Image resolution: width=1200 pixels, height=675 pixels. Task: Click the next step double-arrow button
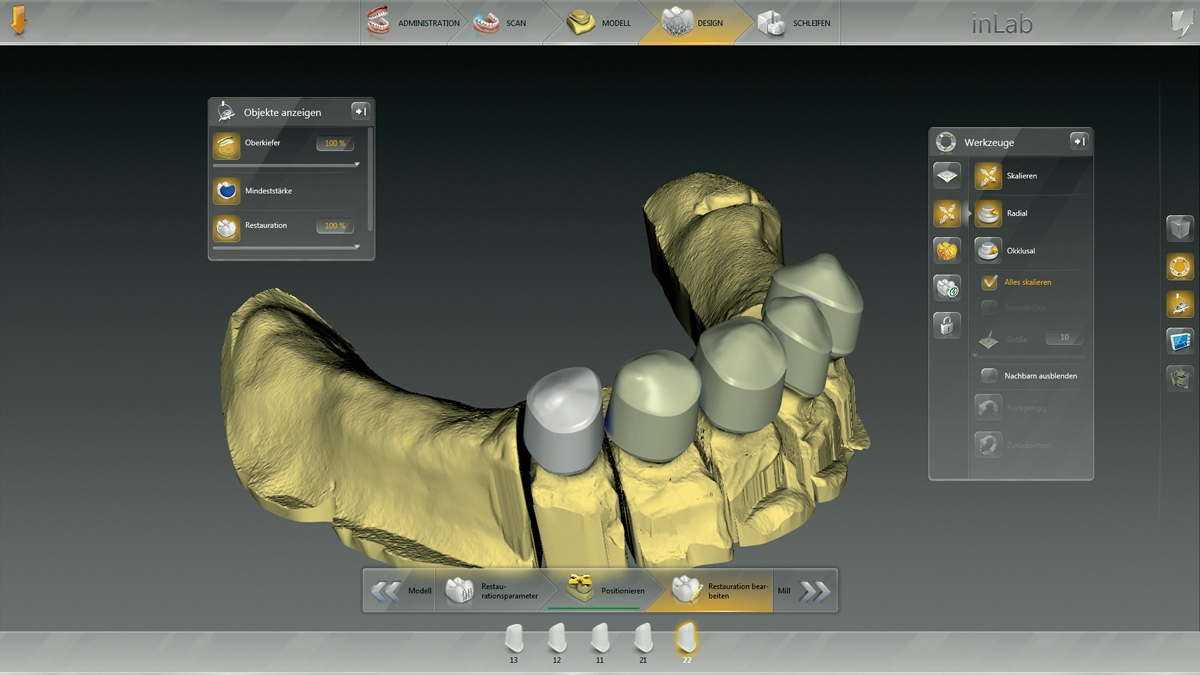click(x=815, y=592)
